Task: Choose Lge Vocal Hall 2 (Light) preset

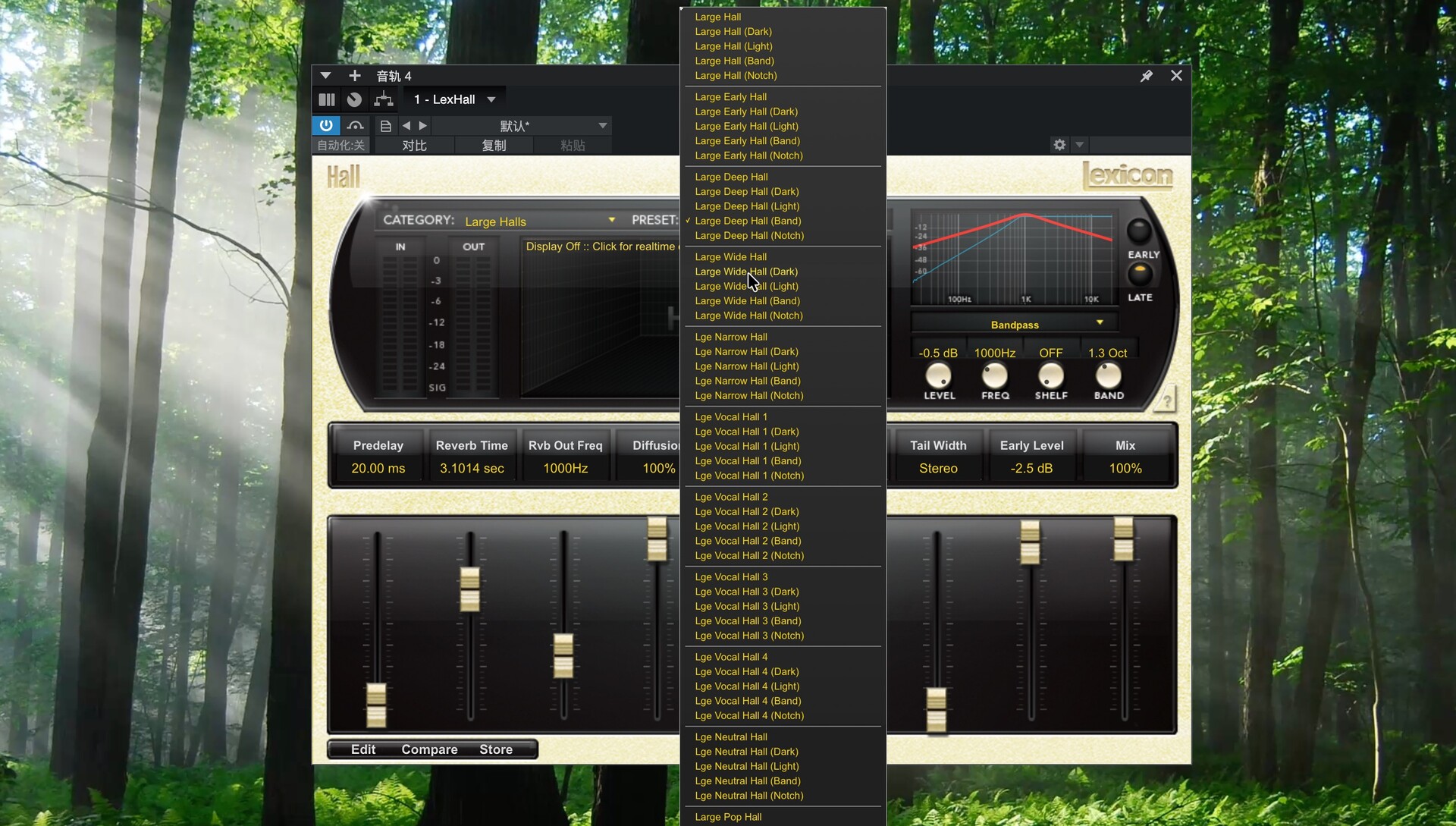Action: pos(747,526)
